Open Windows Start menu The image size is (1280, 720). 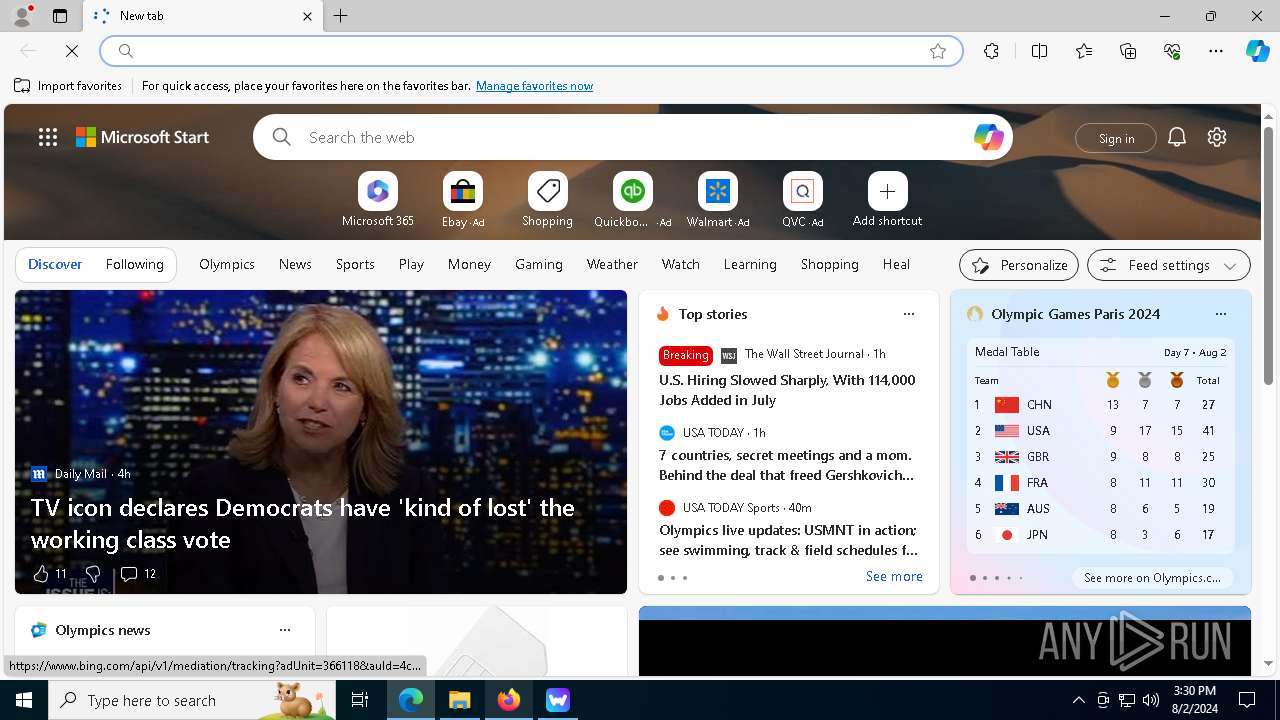(x=24, y=700)
